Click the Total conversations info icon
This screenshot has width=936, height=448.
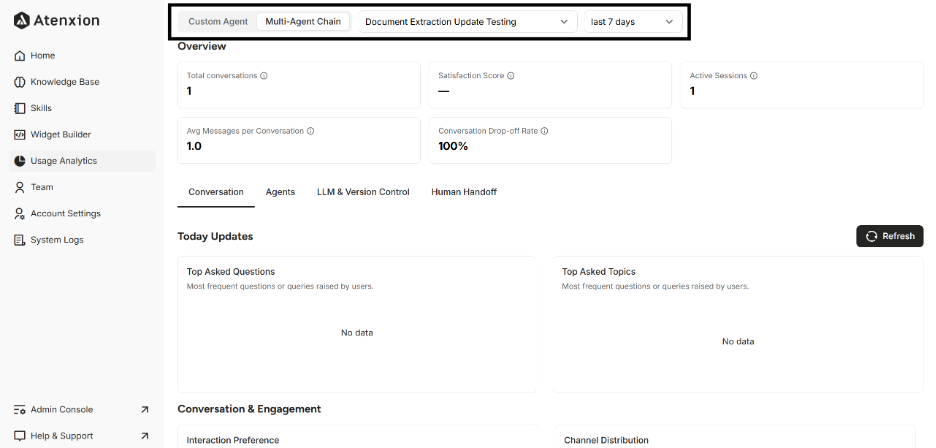point(264,76)
